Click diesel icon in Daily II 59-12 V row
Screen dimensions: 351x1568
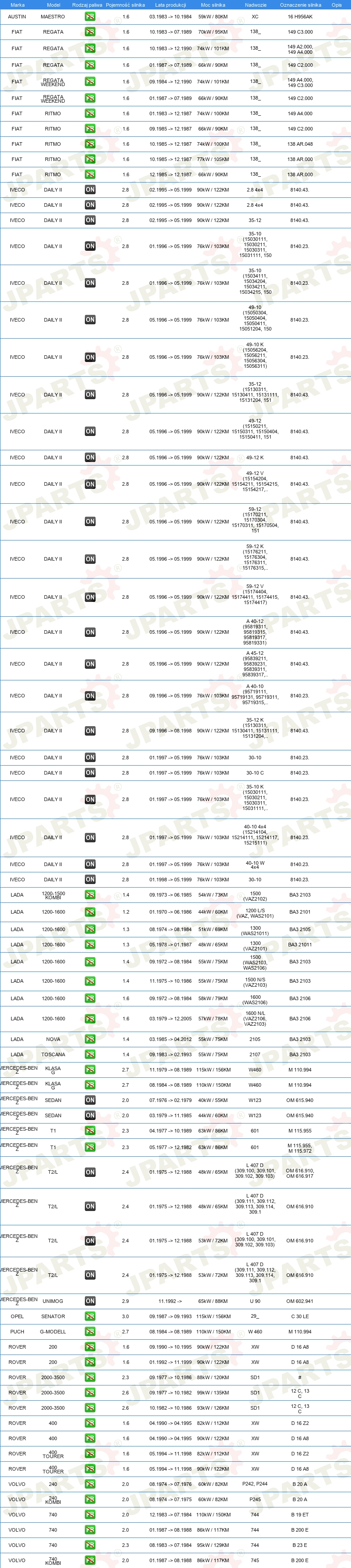[x=90, y=597]
